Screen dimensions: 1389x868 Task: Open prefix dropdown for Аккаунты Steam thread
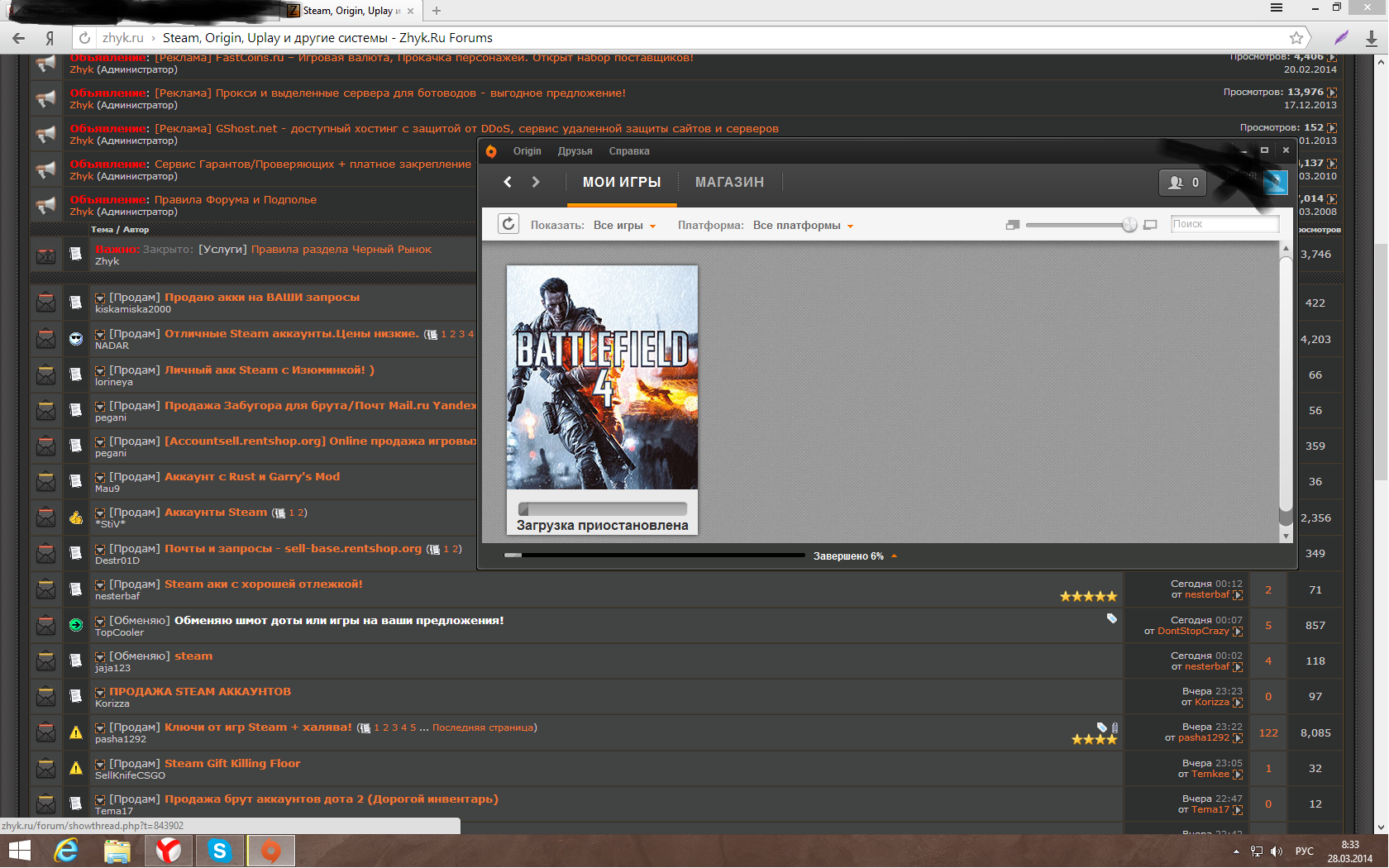point(100,513)
